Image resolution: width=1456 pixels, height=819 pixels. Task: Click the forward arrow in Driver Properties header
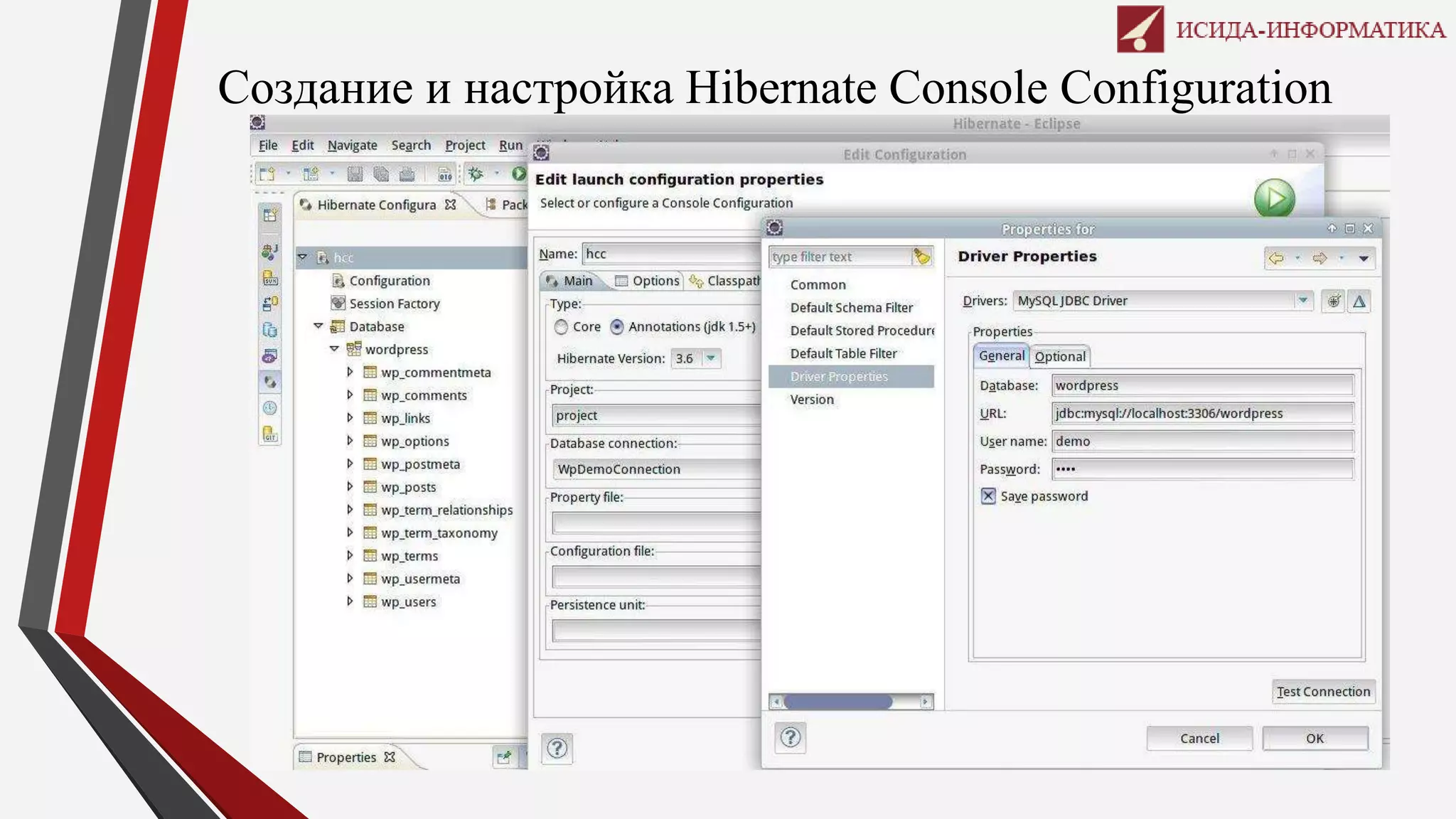pyautogui.click(x=1319, y=258)
